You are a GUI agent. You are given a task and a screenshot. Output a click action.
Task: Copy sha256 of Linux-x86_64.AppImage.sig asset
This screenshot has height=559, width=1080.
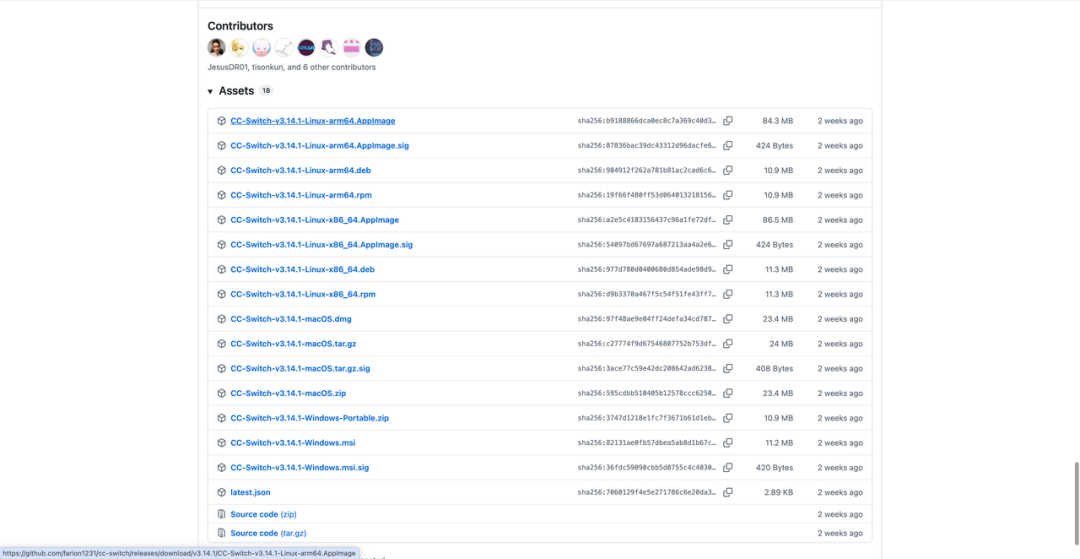pos(727,244)
